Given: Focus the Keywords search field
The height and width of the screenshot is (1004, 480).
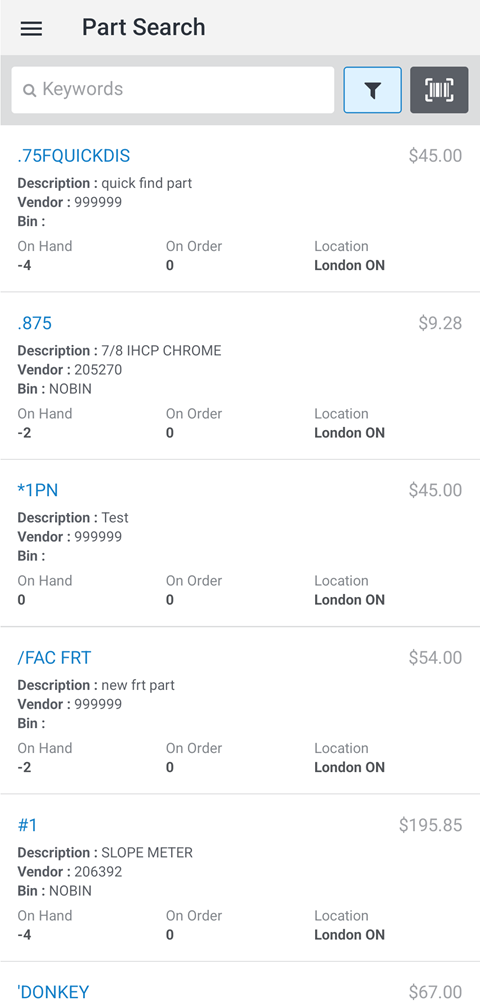Looking at the screenshot, I should [x=173, y=90].
